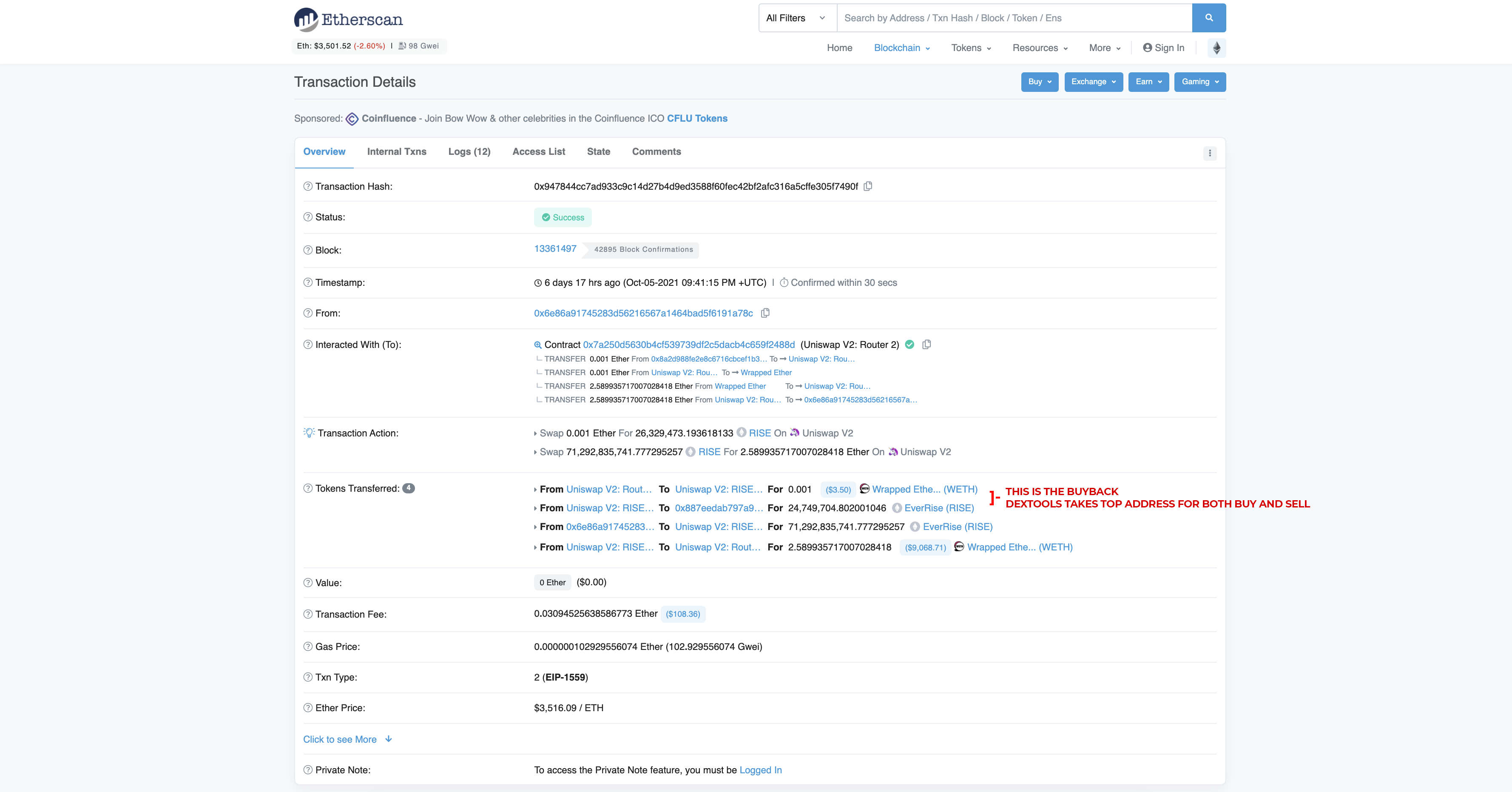Open the Logs (12) tab
Image resolution: width=1512 pixels, height=792 pixels.
tap(469, 151)
